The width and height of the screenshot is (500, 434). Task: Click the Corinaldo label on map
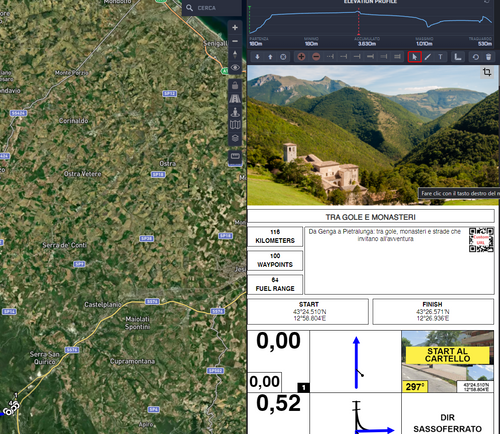pos(74,121)
